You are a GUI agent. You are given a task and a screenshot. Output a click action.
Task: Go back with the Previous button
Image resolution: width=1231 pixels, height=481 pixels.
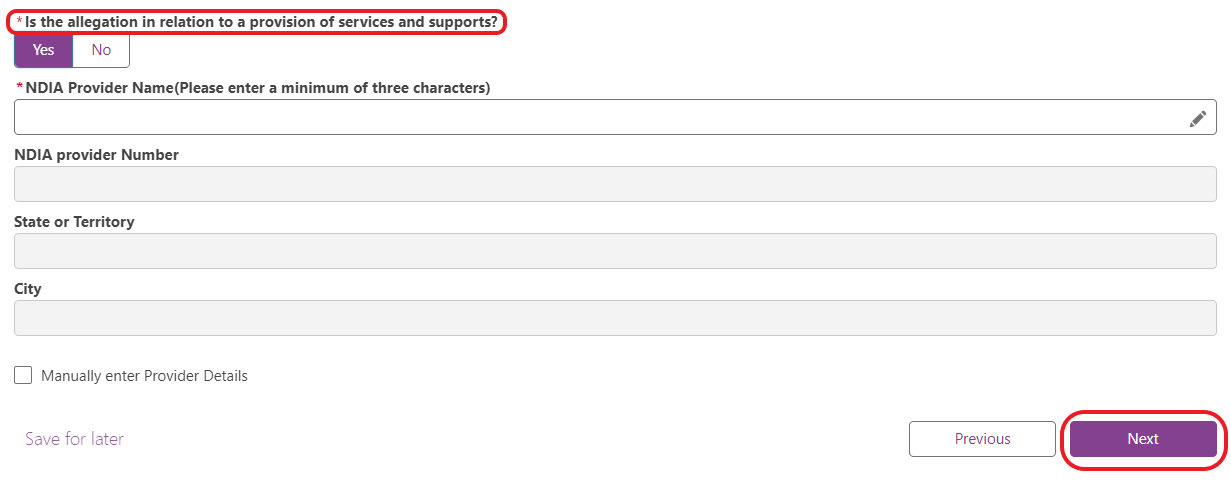[x=982, y=439]
